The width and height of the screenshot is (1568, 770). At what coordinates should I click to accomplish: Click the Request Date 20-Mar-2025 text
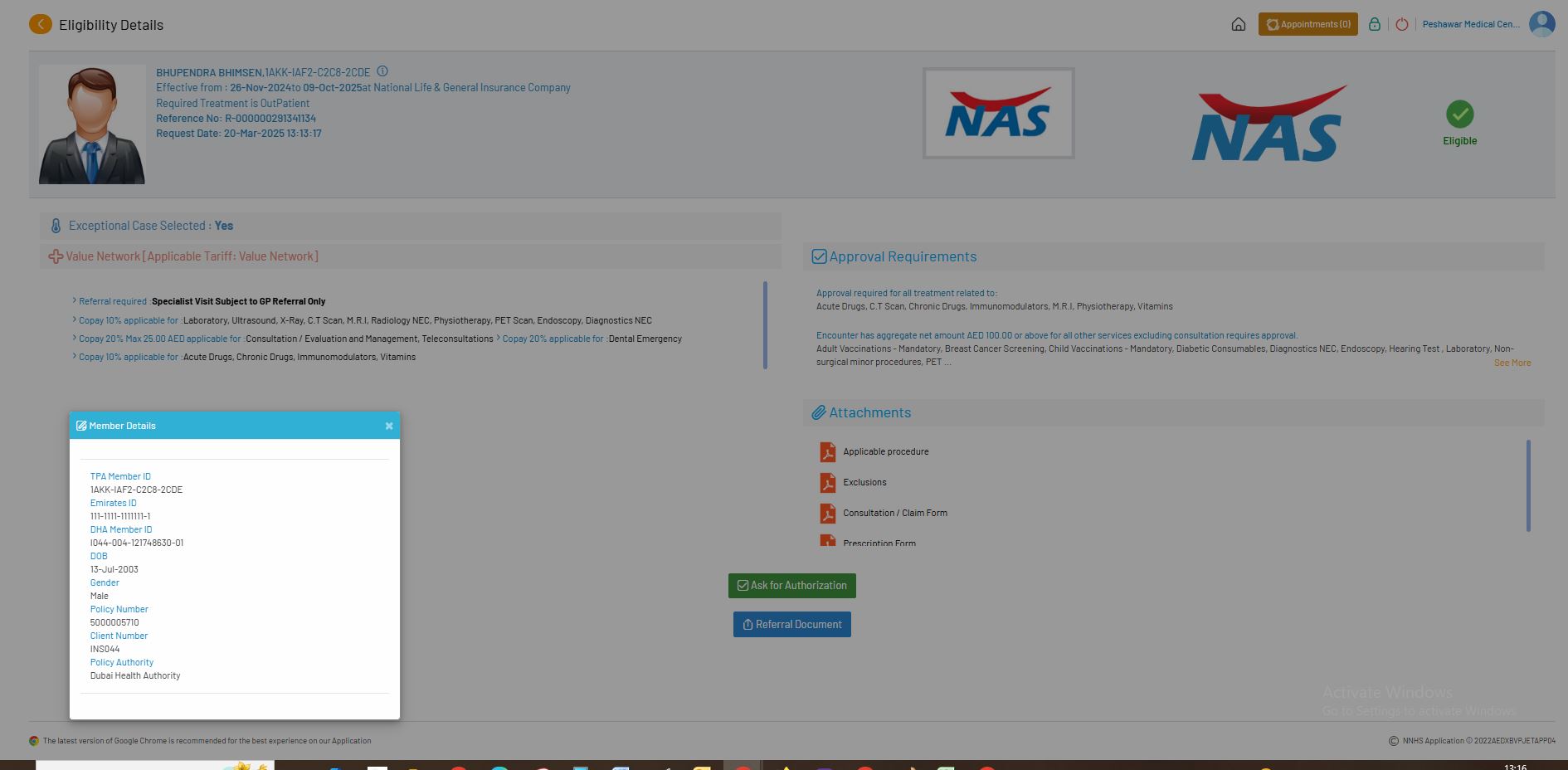point(239,134)
